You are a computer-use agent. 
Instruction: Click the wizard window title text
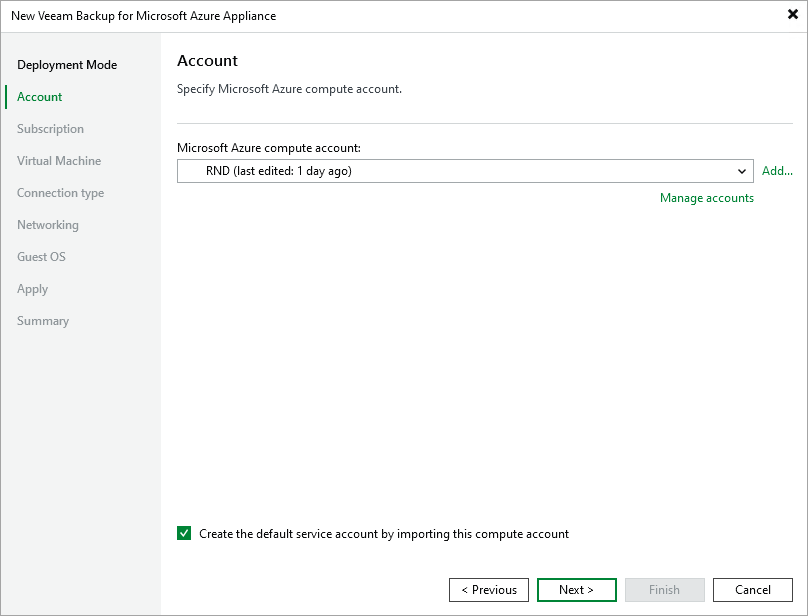(143, 16)
